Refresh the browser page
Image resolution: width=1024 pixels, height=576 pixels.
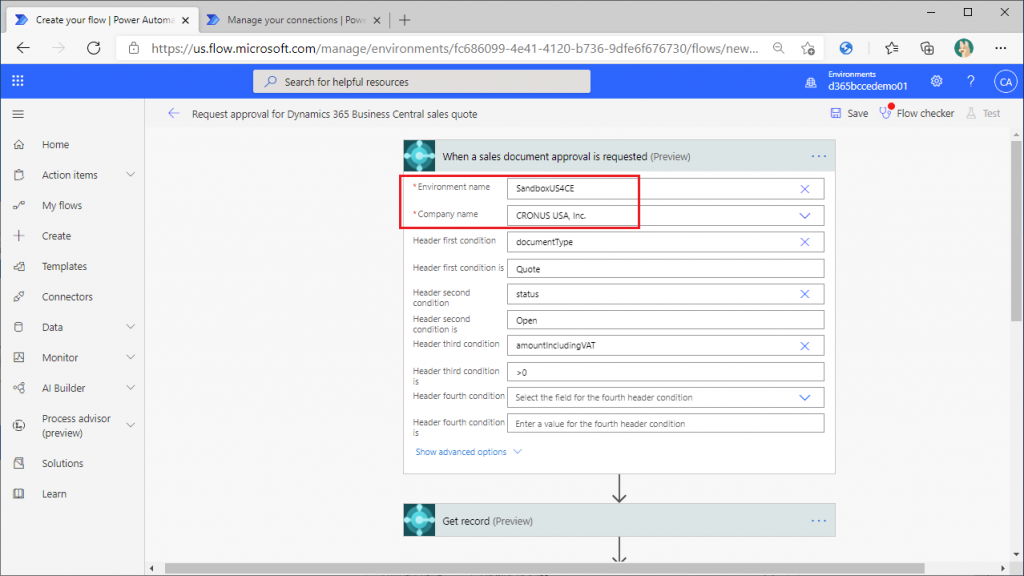tap(94, 48)
